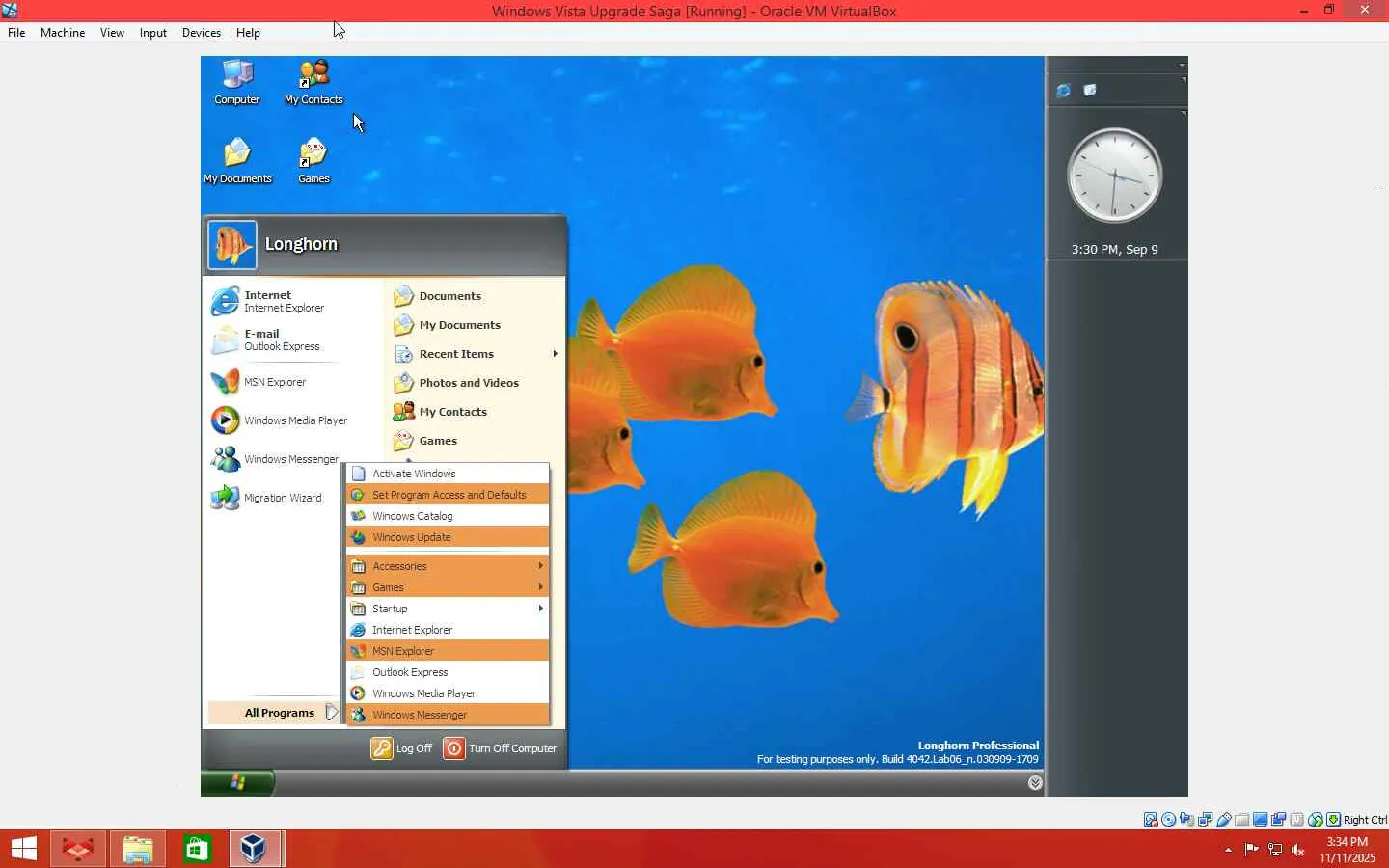Click the VirtualBox recording indicator icon
Screen dimensions: 1389x868
click(x=1279, y=820)
